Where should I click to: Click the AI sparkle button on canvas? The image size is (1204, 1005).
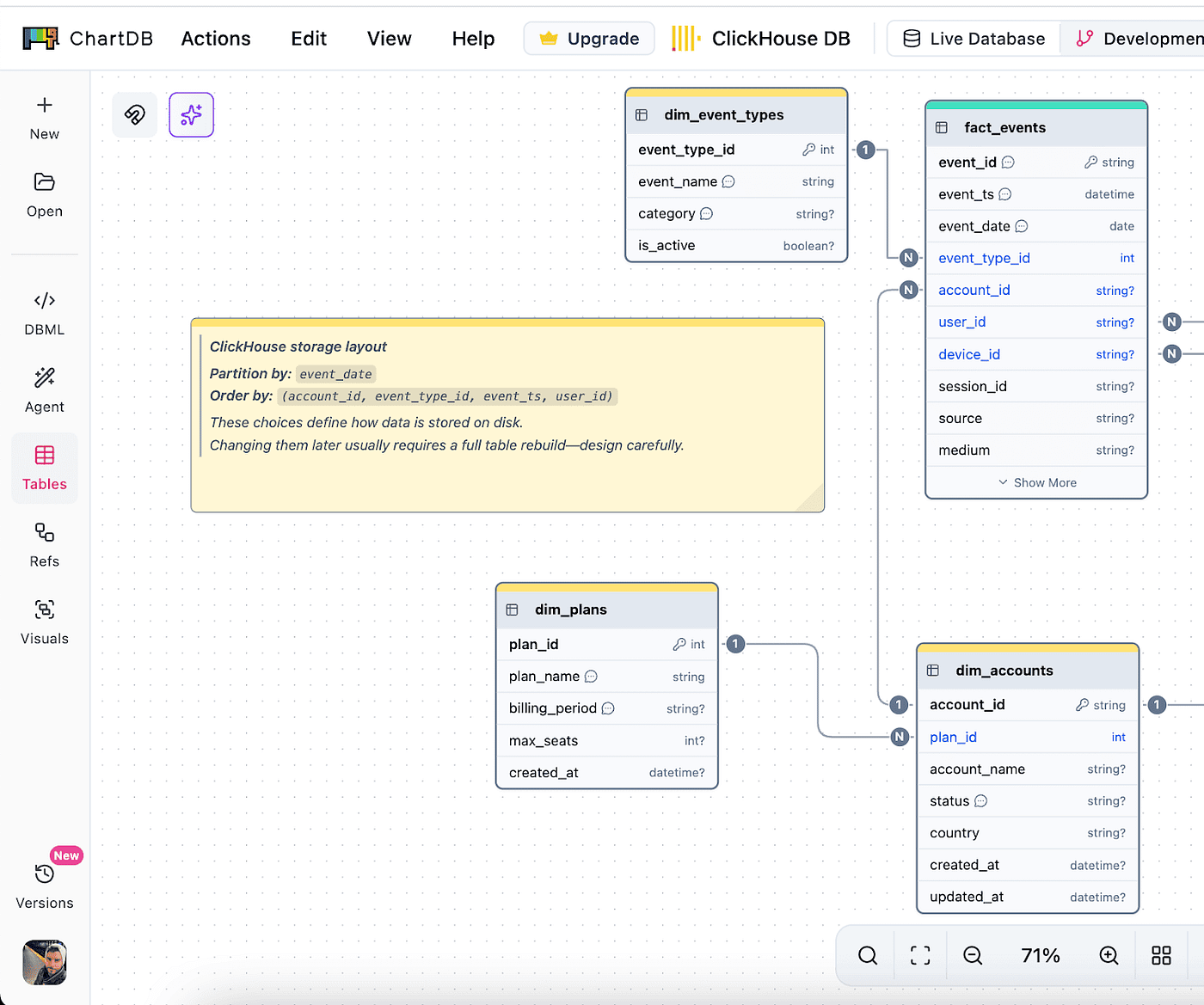tap(192, 114)
